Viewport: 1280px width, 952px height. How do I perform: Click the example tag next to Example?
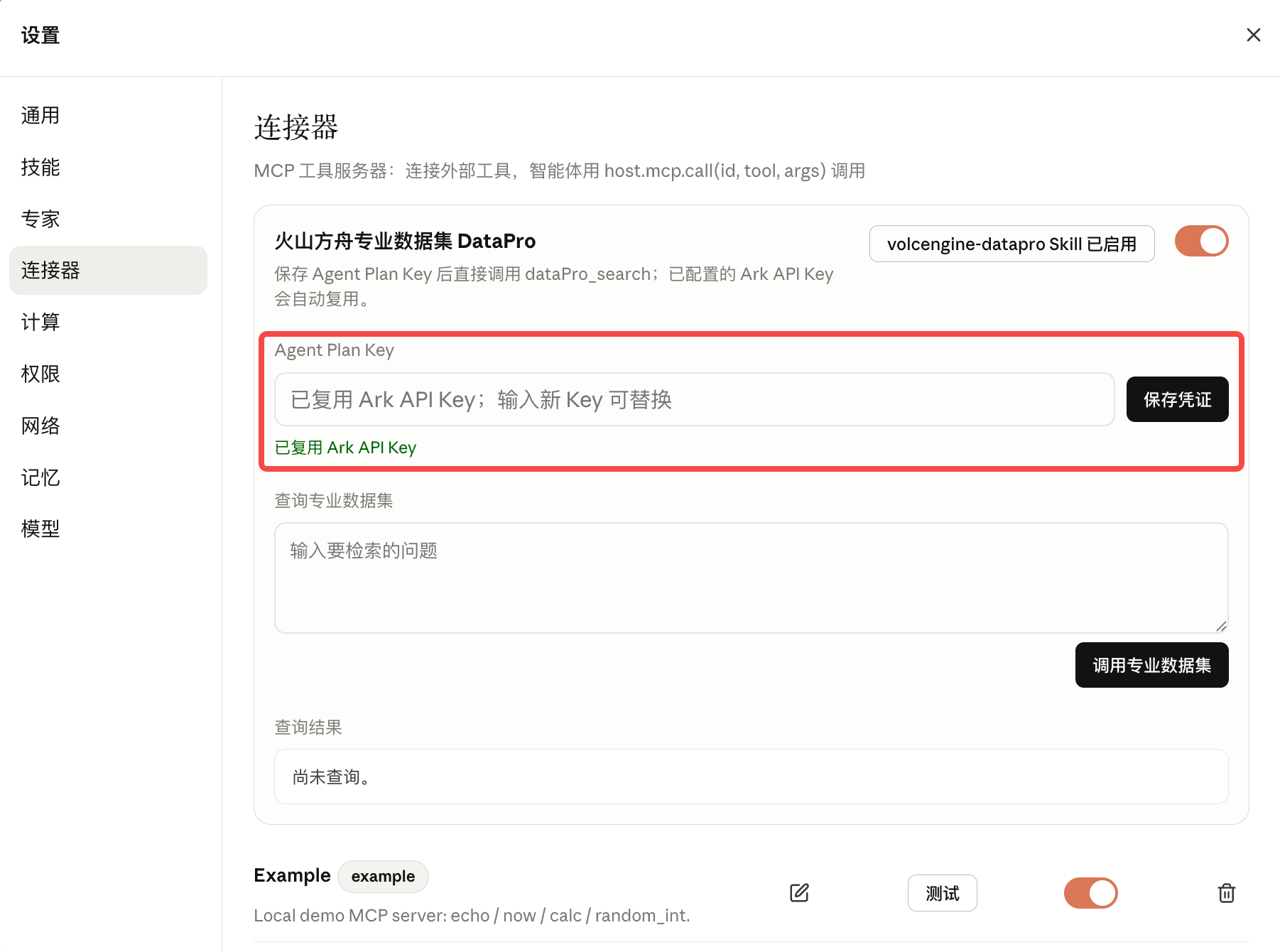click(383, 876)
